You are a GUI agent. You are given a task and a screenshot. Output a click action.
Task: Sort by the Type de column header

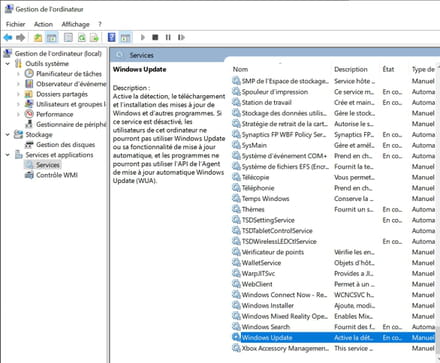pyautogui.click(x=423, y=69)
